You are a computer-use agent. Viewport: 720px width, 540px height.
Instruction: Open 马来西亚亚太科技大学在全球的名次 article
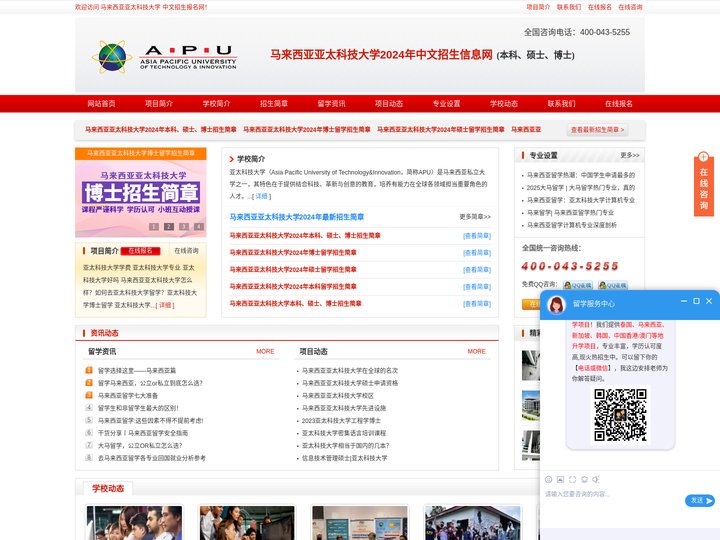point(350,371)
